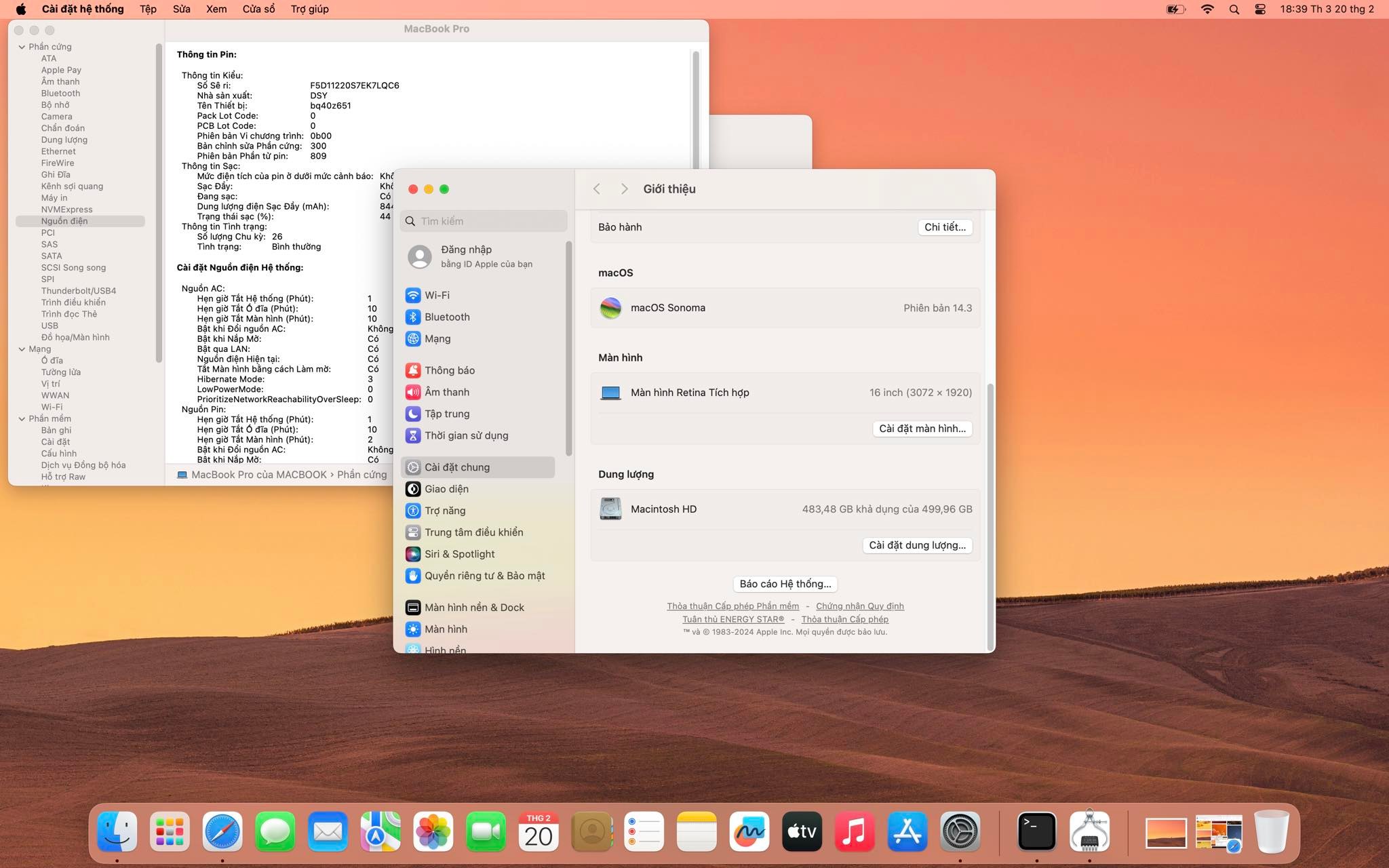Open Control Center in the menu bar

(x=1260, y=9)
